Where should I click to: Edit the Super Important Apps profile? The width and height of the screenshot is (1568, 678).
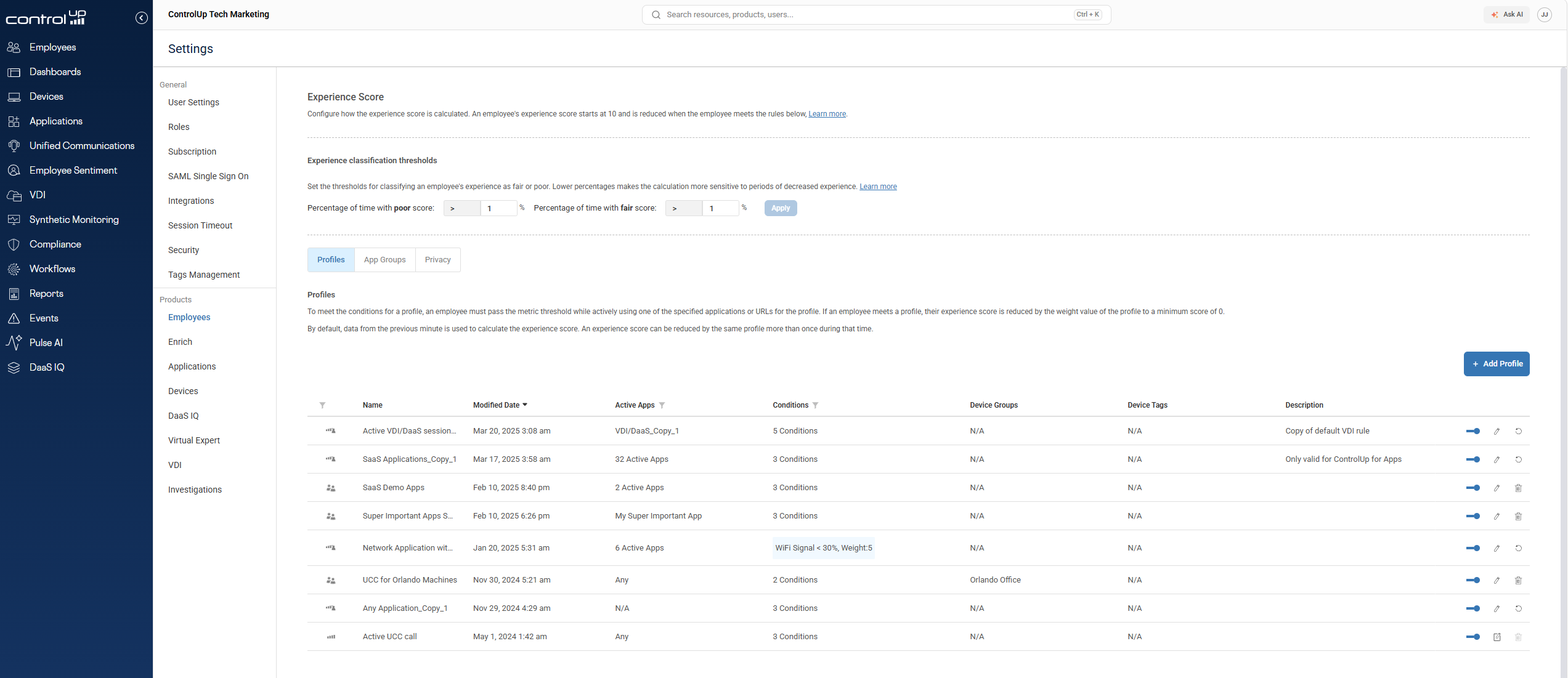(x=1497, y=516)
